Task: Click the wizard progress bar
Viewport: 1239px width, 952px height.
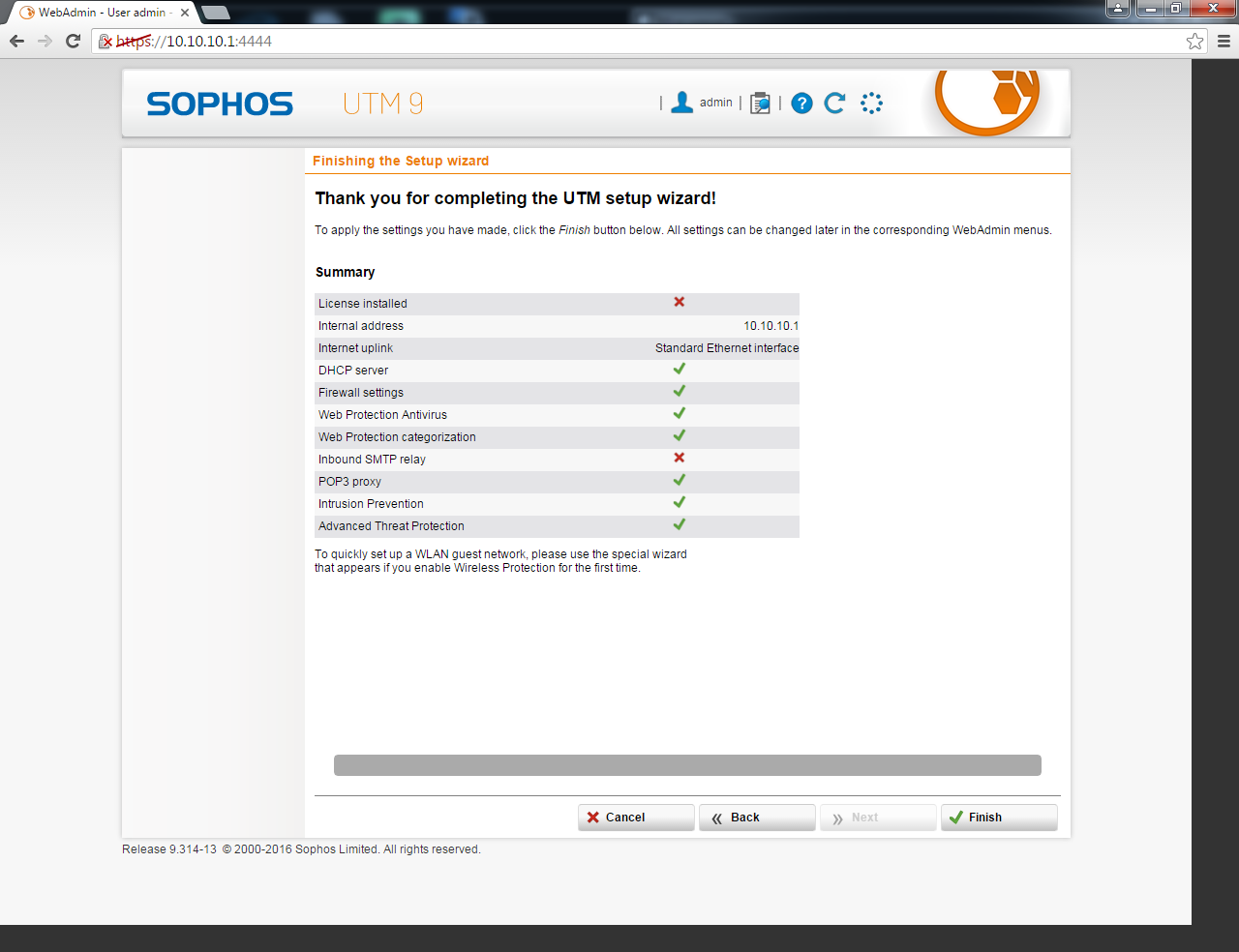Action: pyautogui.click(x=687, y=765)
